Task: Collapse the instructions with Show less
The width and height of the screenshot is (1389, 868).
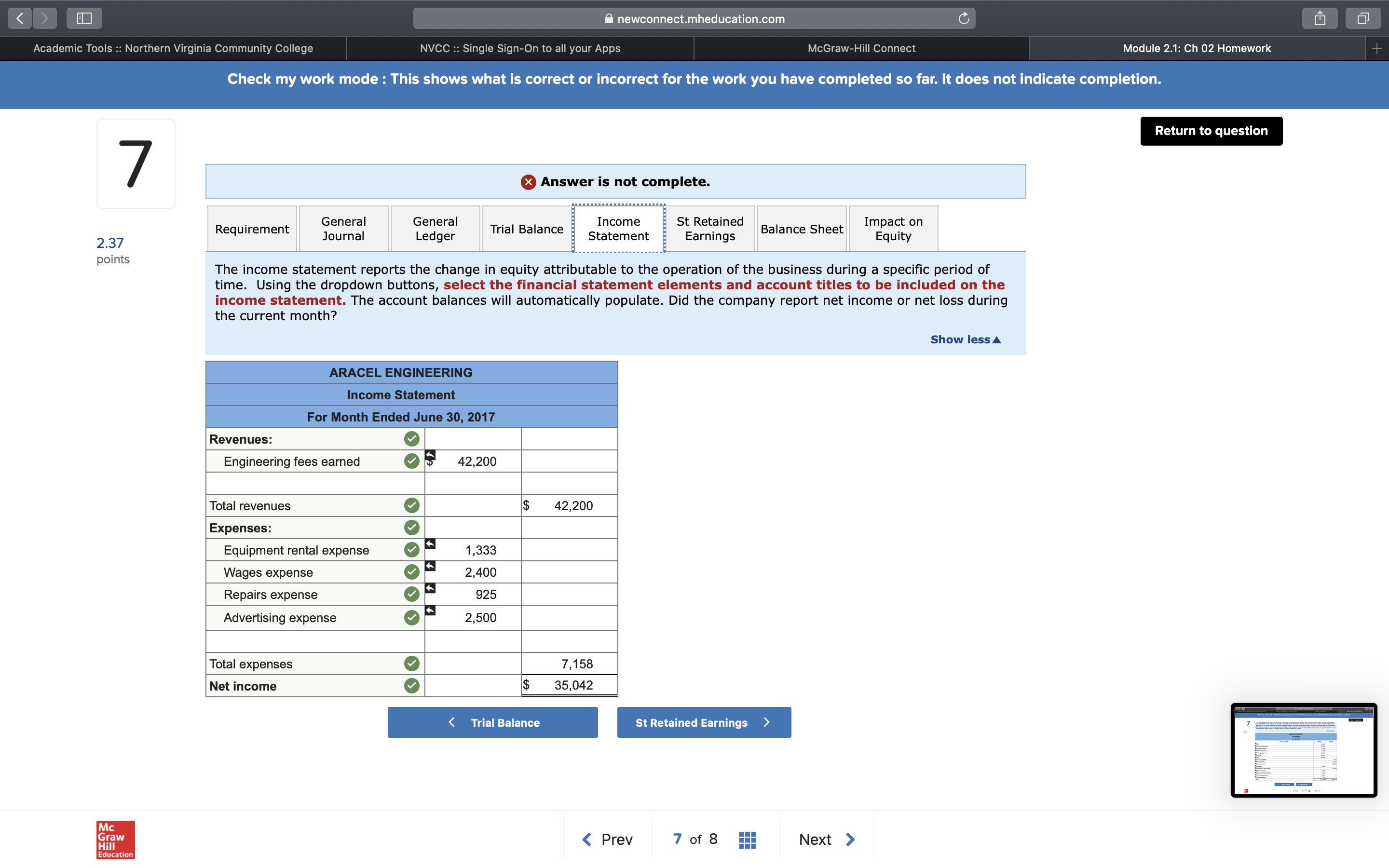Action: pyautogui.click(x=965, y=339)
